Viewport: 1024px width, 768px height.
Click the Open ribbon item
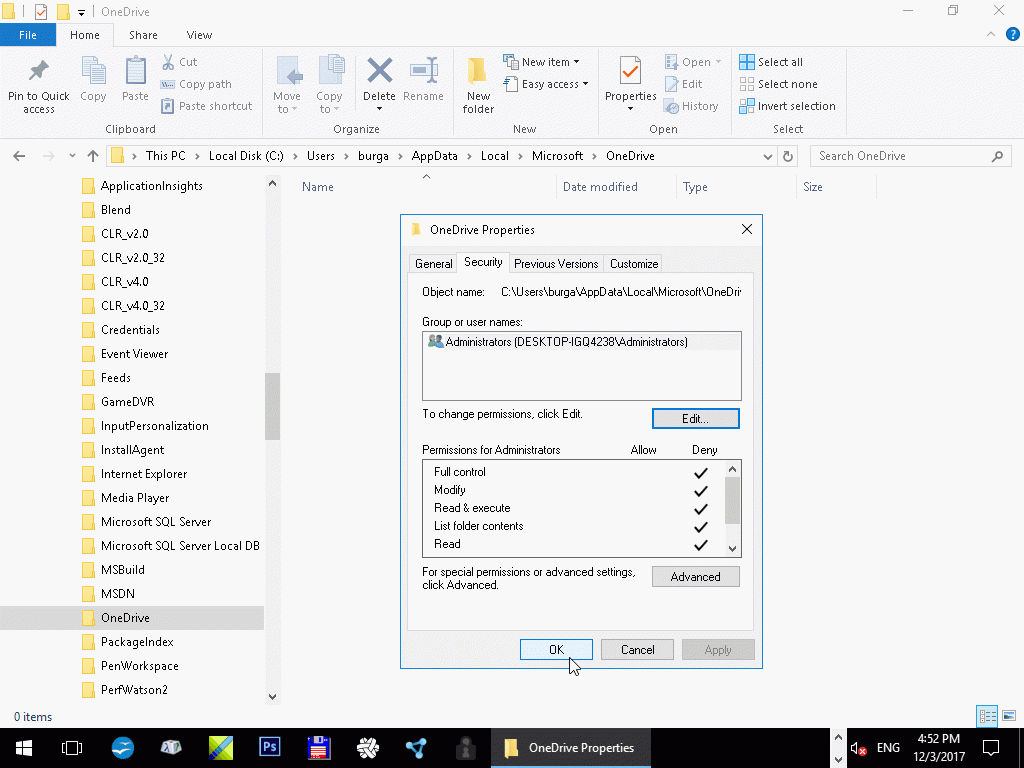[x=693, y=62]
